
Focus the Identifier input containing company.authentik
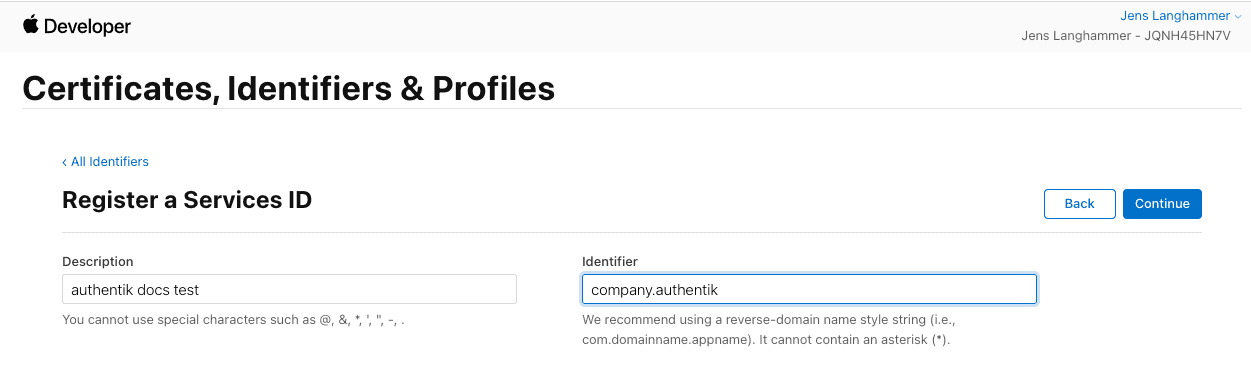point(809,289)
